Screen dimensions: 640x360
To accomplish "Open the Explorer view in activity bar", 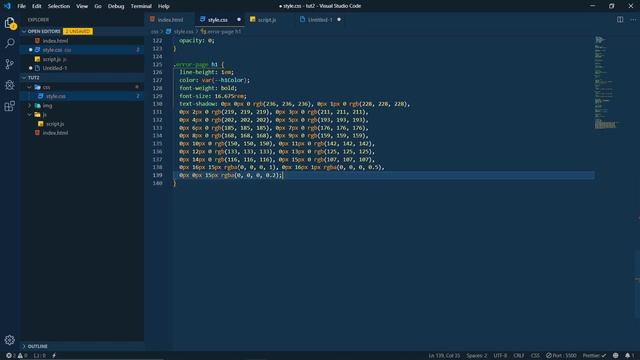I will [10, 23].
